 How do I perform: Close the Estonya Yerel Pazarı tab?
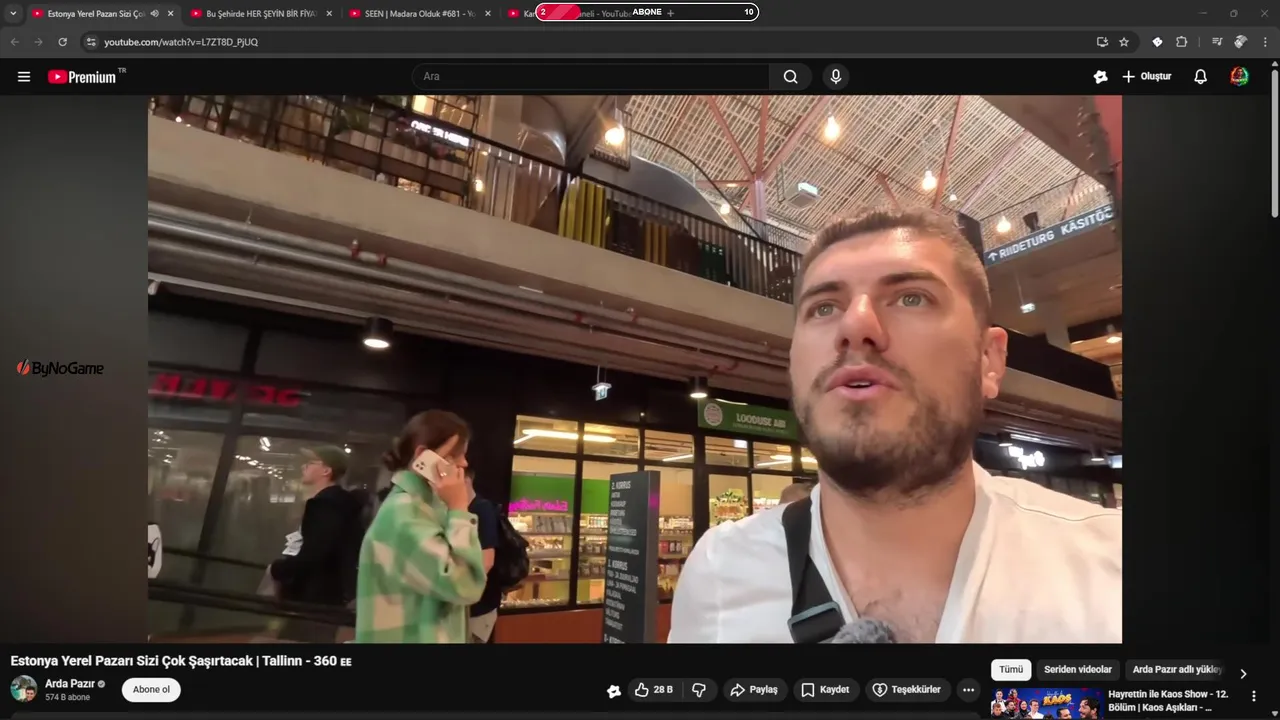(170, 13)
